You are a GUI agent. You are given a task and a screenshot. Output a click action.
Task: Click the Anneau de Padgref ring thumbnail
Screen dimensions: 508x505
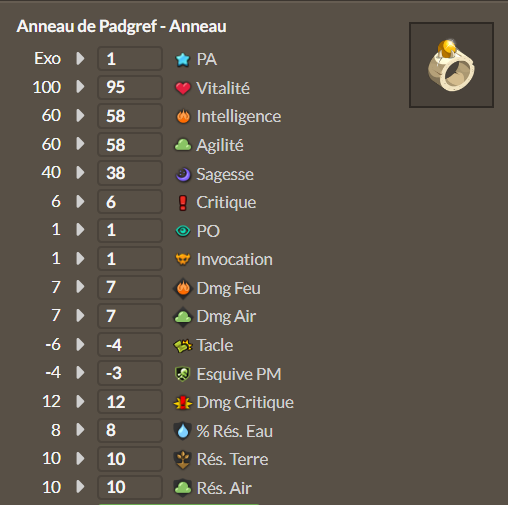pos(451,65)
